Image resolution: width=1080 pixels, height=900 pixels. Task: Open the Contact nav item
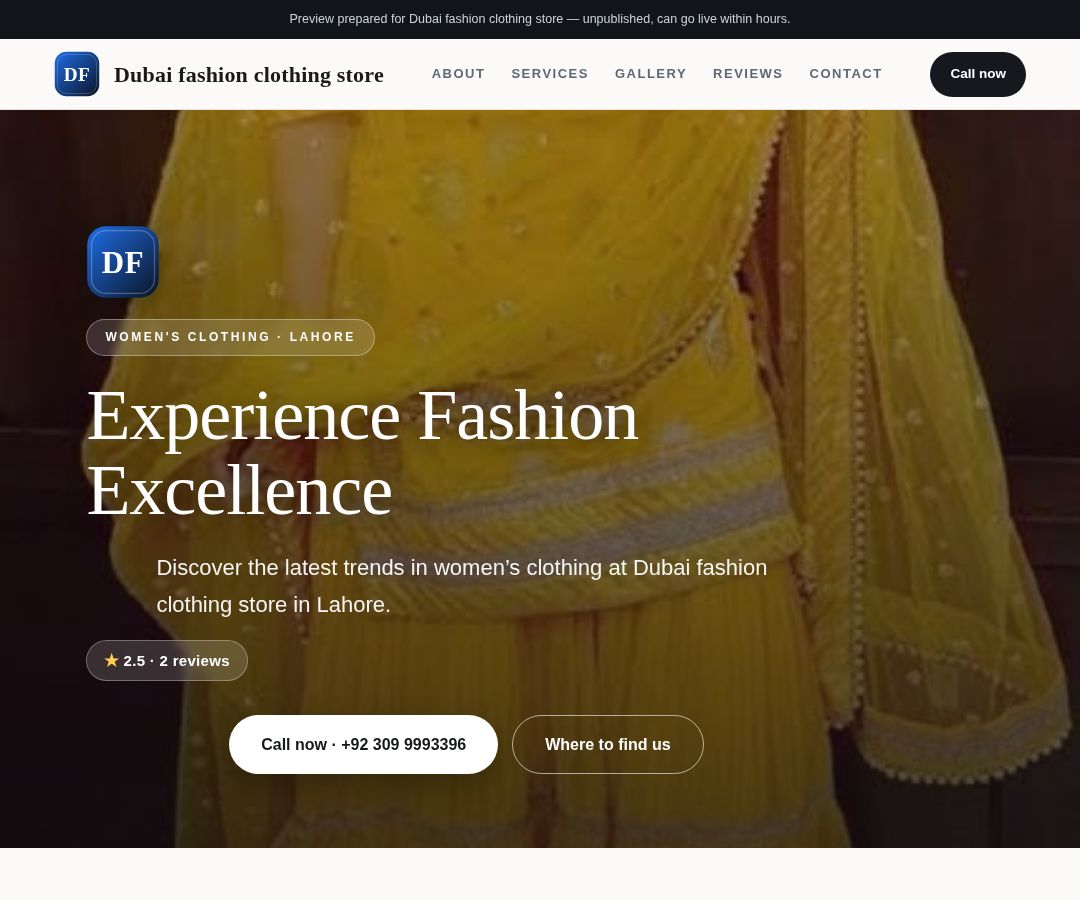(x=845, y=74)
